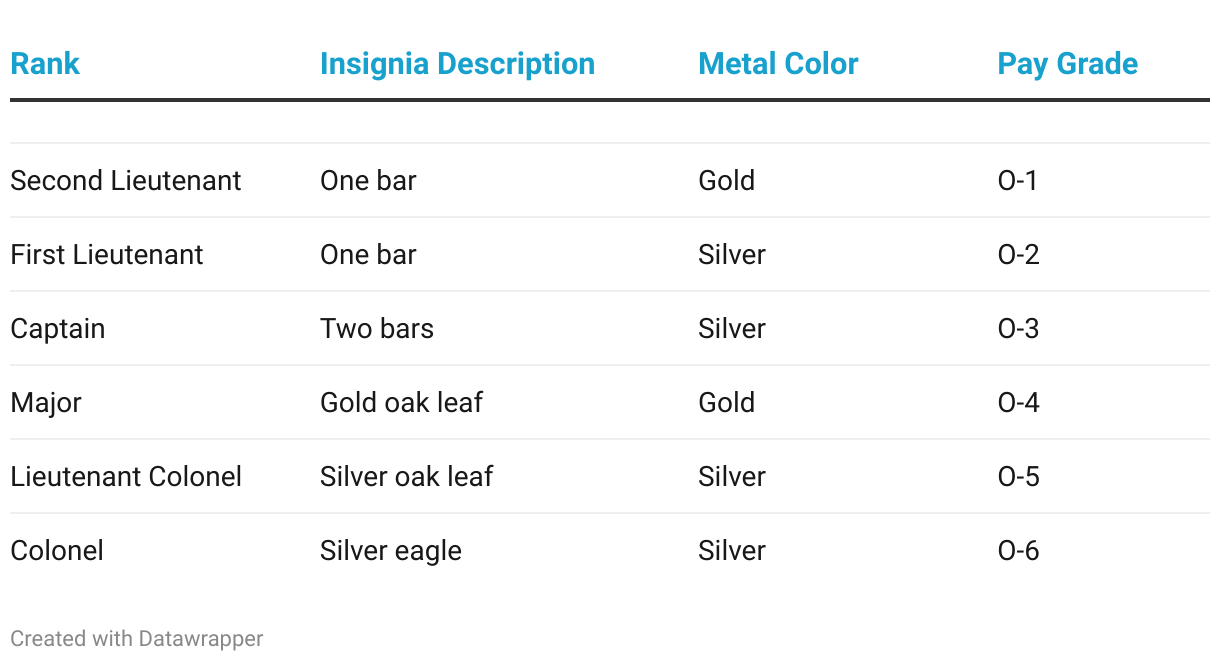Screen dimensions: 1220x662
Task: Open the Created with Datawrapper link
Action: tap(137, 638)
